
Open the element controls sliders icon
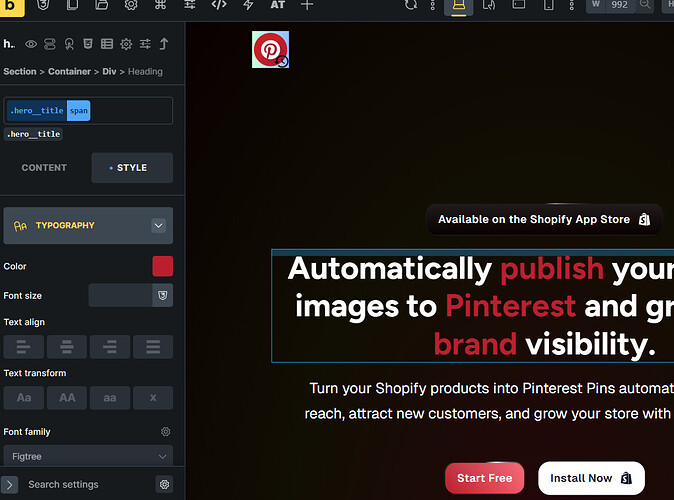click(x=145, y=44)
